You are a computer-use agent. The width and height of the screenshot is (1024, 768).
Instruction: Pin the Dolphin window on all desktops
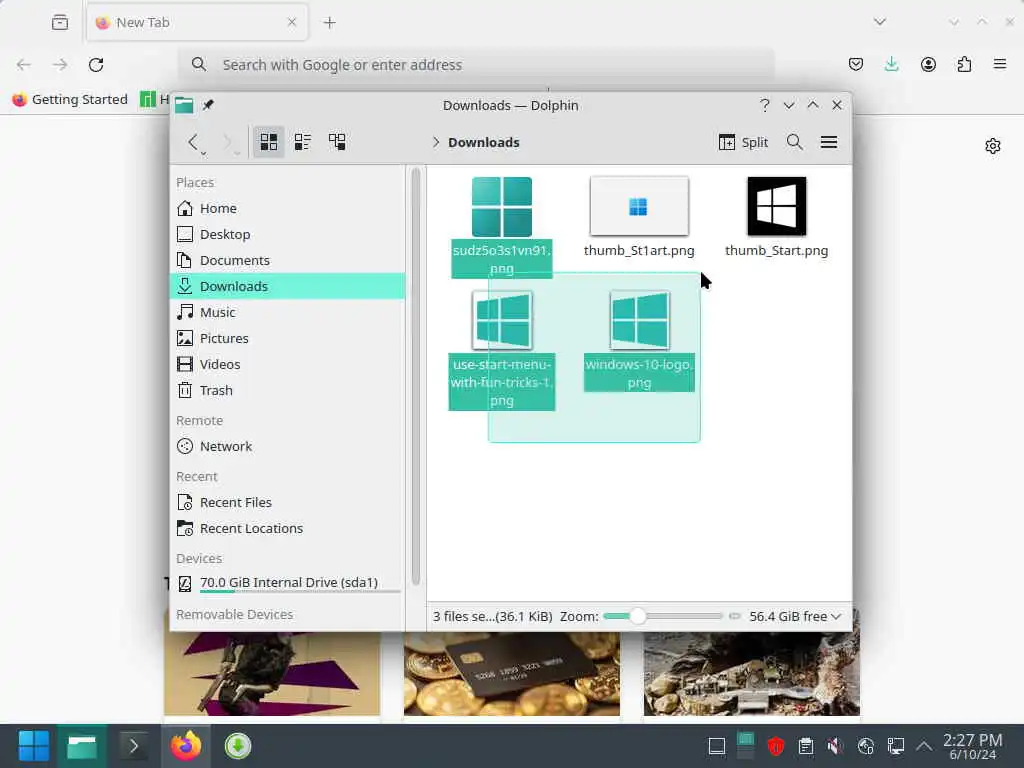pos(208,105)
